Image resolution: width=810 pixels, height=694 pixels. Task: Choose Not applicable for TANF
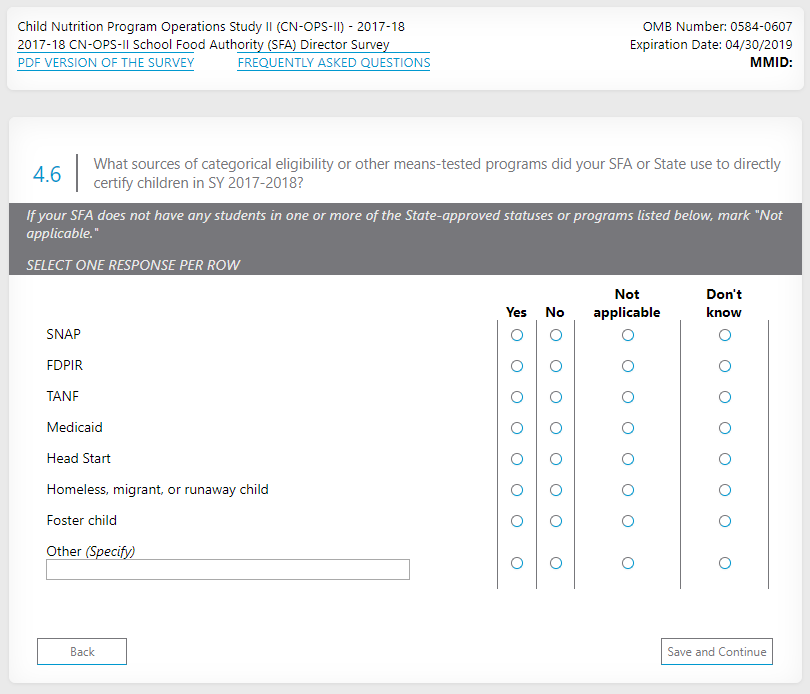click(x=628, y=397)
